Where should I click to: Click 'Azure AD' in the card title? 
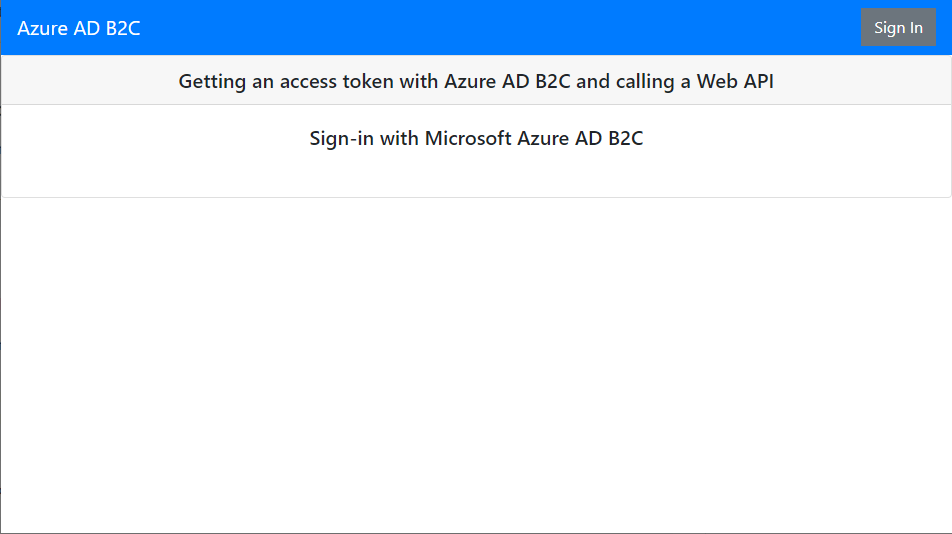coord(558,138)
